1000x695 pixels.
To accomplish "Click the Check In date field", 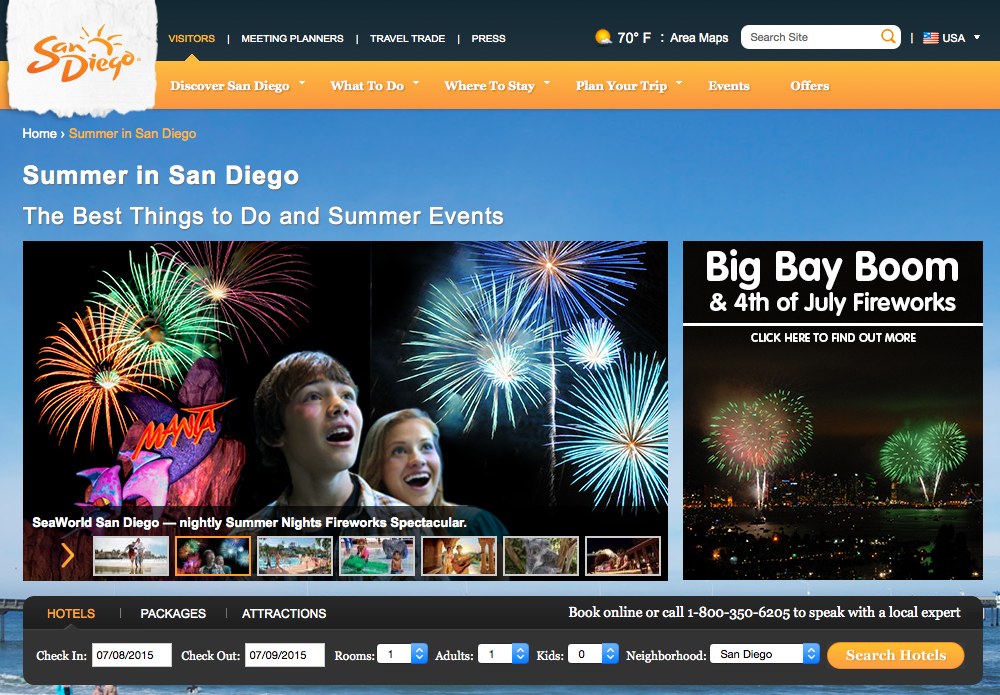I will (132, 655).
